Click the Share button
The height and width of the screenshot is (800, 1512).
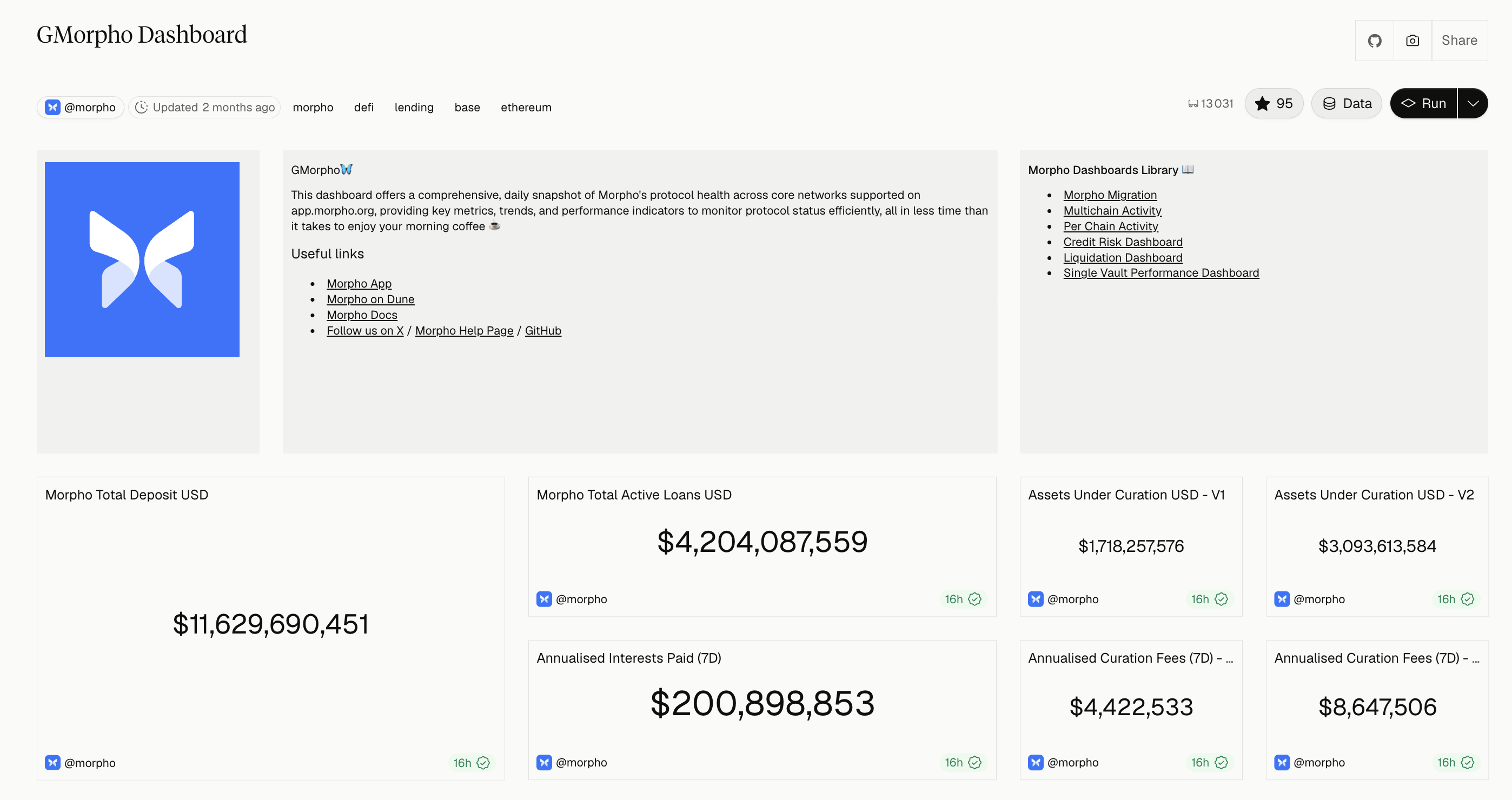pyautogui.click(x=1459, y=41)
